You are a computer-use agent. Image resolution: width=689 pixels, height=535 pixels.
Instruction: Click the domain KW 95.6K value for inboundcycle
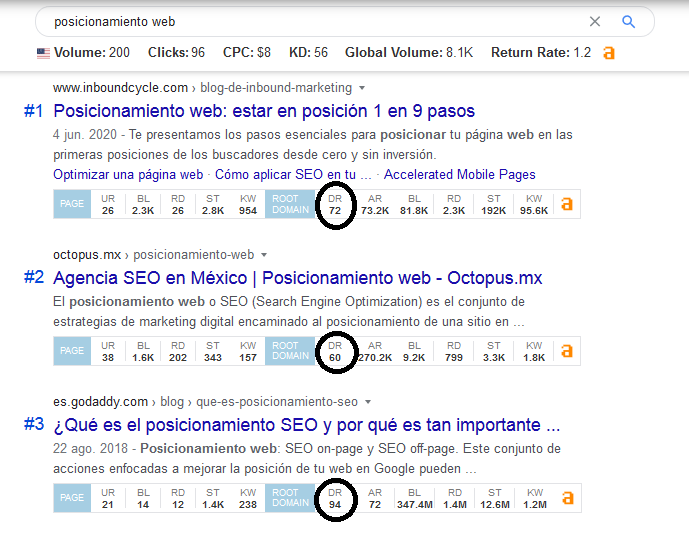tap(534, 210)
